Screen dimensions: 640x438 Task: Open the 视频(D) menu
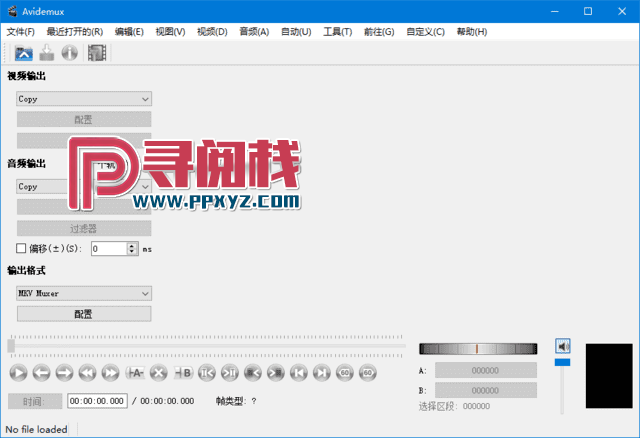tap(212, 31)
